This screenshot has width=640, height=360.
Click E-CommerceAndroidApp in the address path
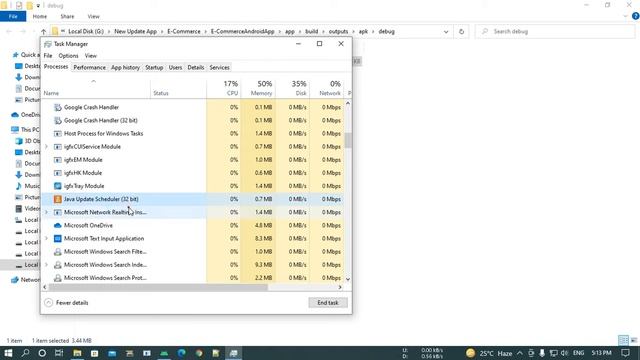click(x=242, y=31)
